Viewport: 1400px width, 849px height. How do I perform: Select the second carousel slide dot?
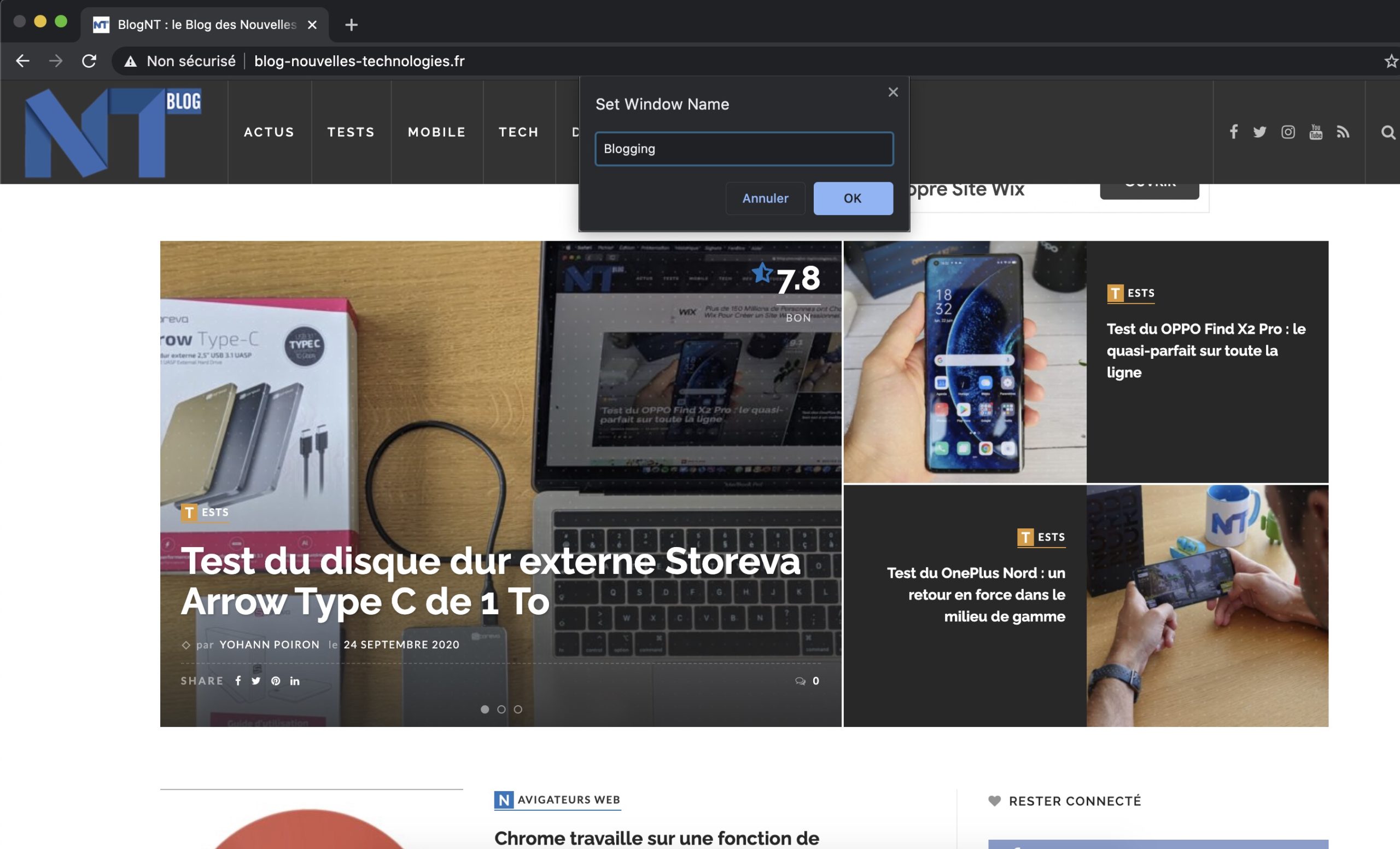[x=501, y=709]
